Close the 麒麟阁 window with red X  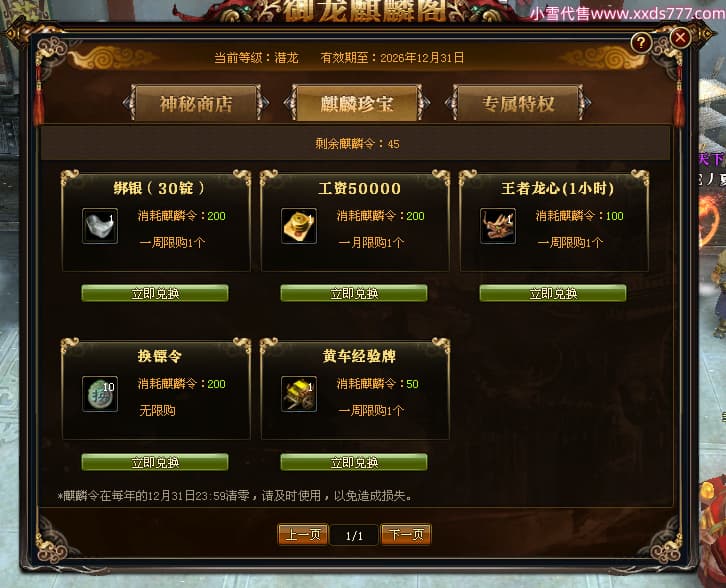pyautogui.click(x=680, y=38)
